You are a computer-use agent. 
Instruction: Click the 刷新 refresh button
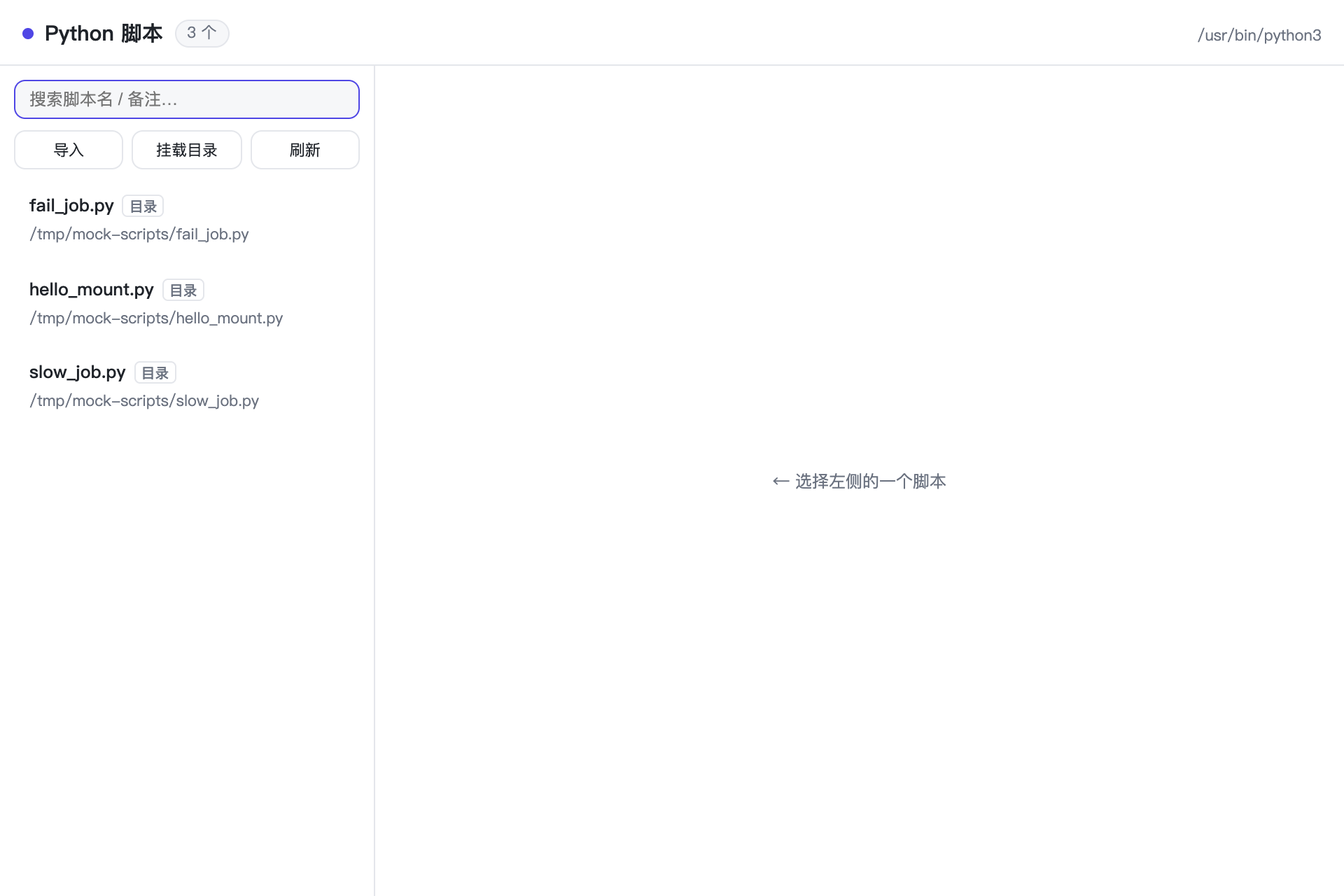coord(305,150)
